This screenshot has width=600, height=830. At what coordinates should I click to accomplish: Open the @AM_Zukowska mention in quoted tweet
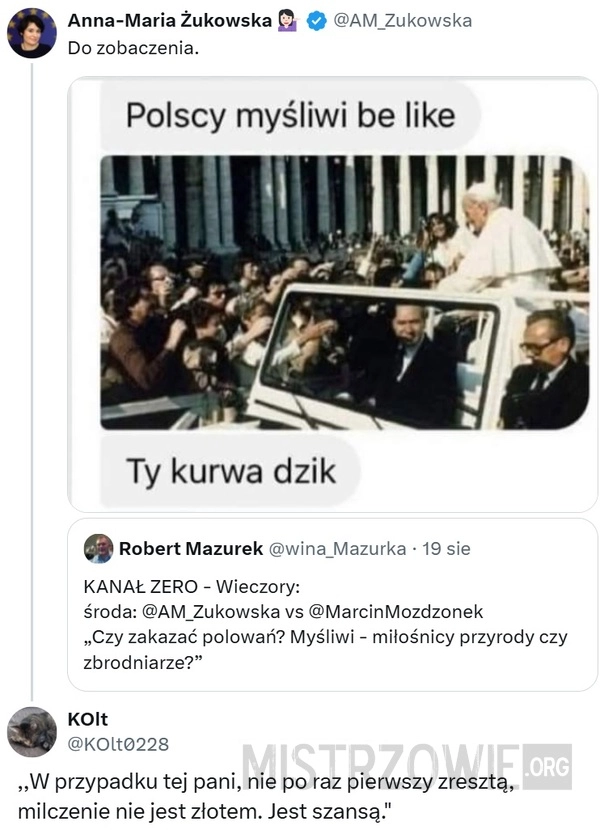(211, 611)
